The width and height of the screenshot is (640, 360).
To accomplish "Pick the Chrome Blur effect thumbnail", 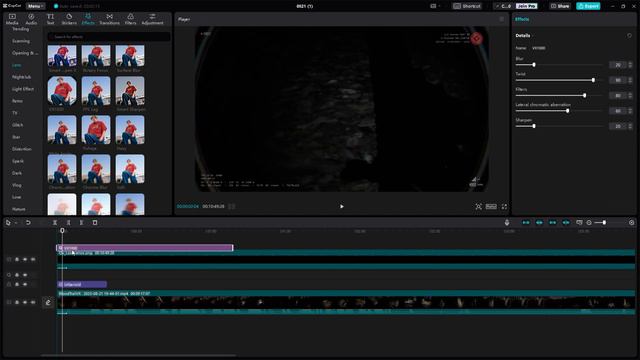I will click(x=96, y=169).
